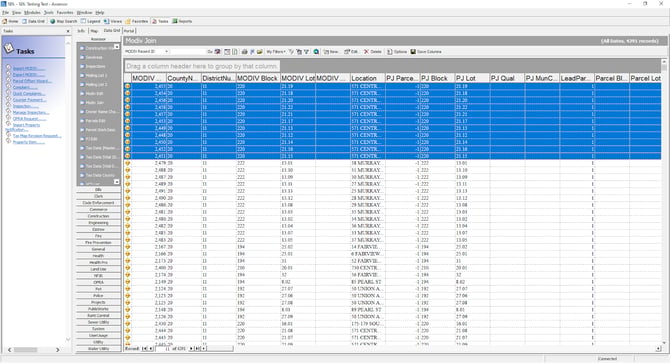670x363 pixels.
Task: Click the PJ Block column header
Action: pyautogui.click(x=437, y=78)
